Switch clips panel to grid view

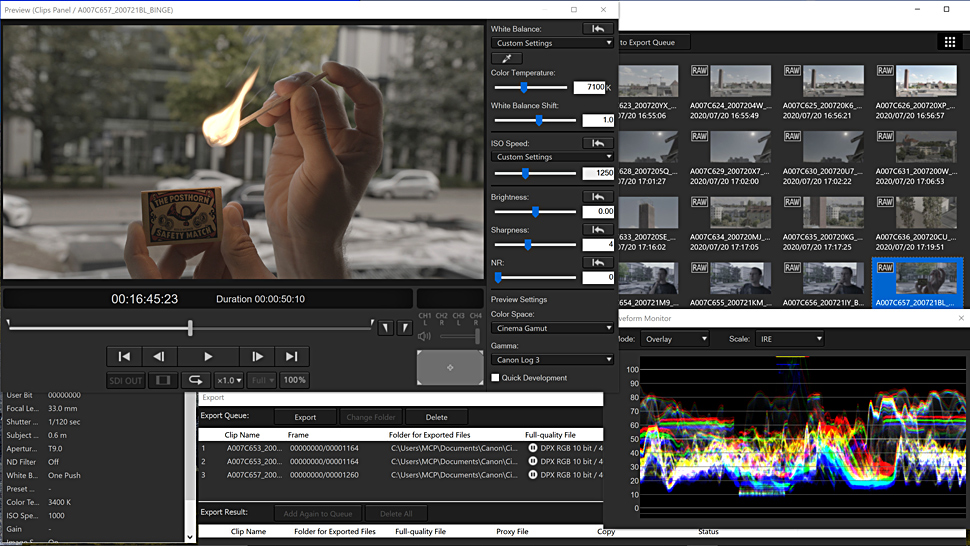[950, 42]
